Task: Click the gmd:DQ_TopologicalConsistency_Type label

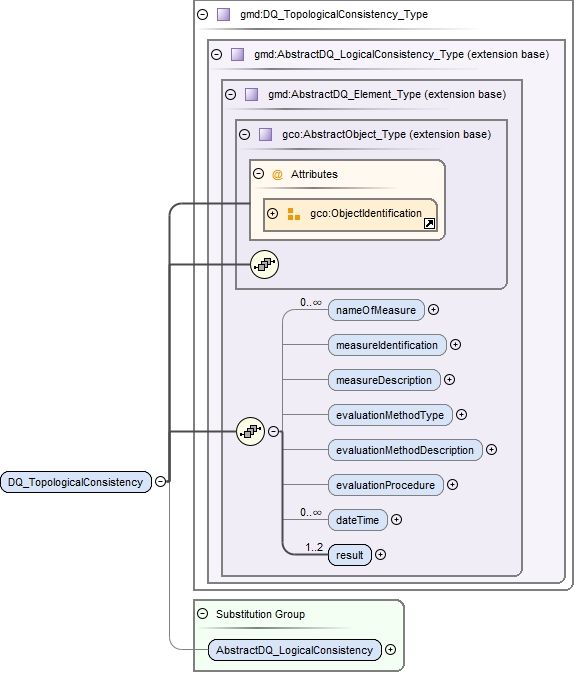Action: [x=334, y=14]
